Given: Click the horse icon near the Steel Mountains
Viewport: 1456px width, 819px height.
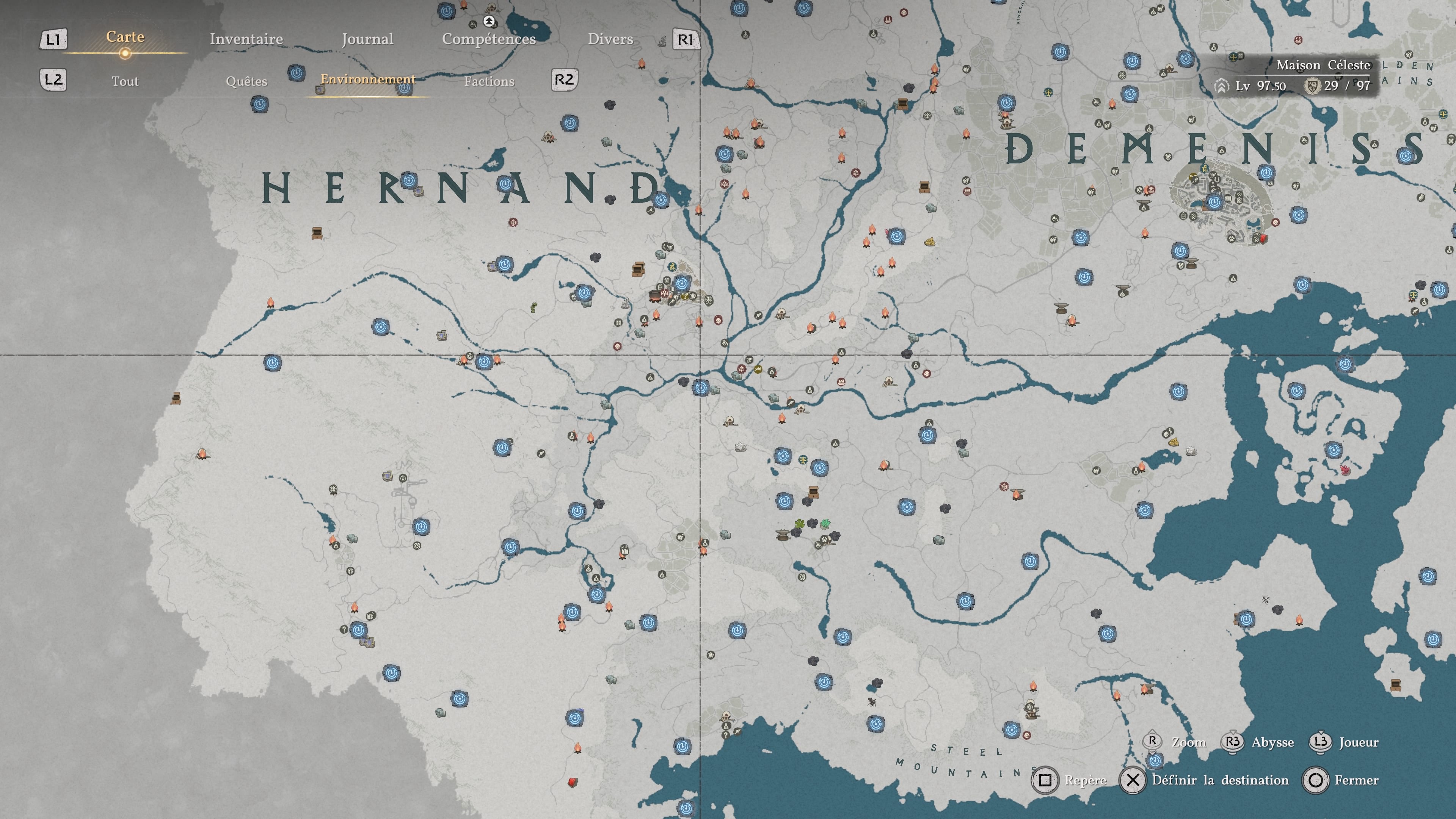Looking at the screenshot, I should point(872,703).
